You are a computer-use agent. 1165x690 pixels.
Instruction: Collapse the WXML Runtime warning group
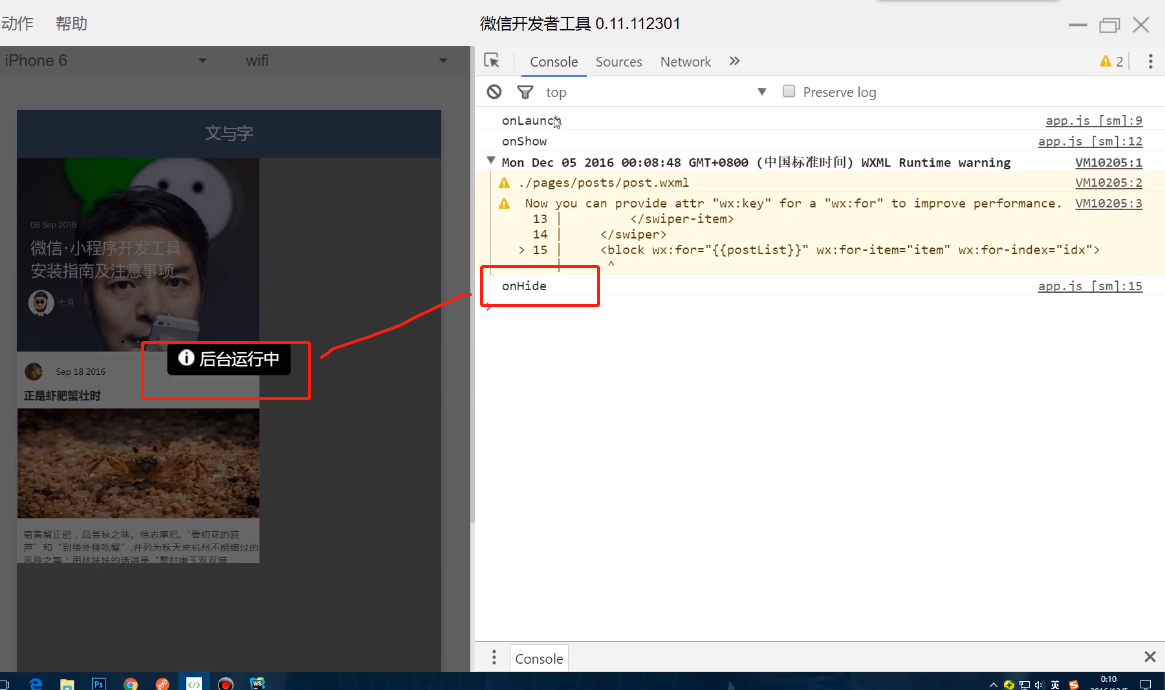click(x=490, y=160)
